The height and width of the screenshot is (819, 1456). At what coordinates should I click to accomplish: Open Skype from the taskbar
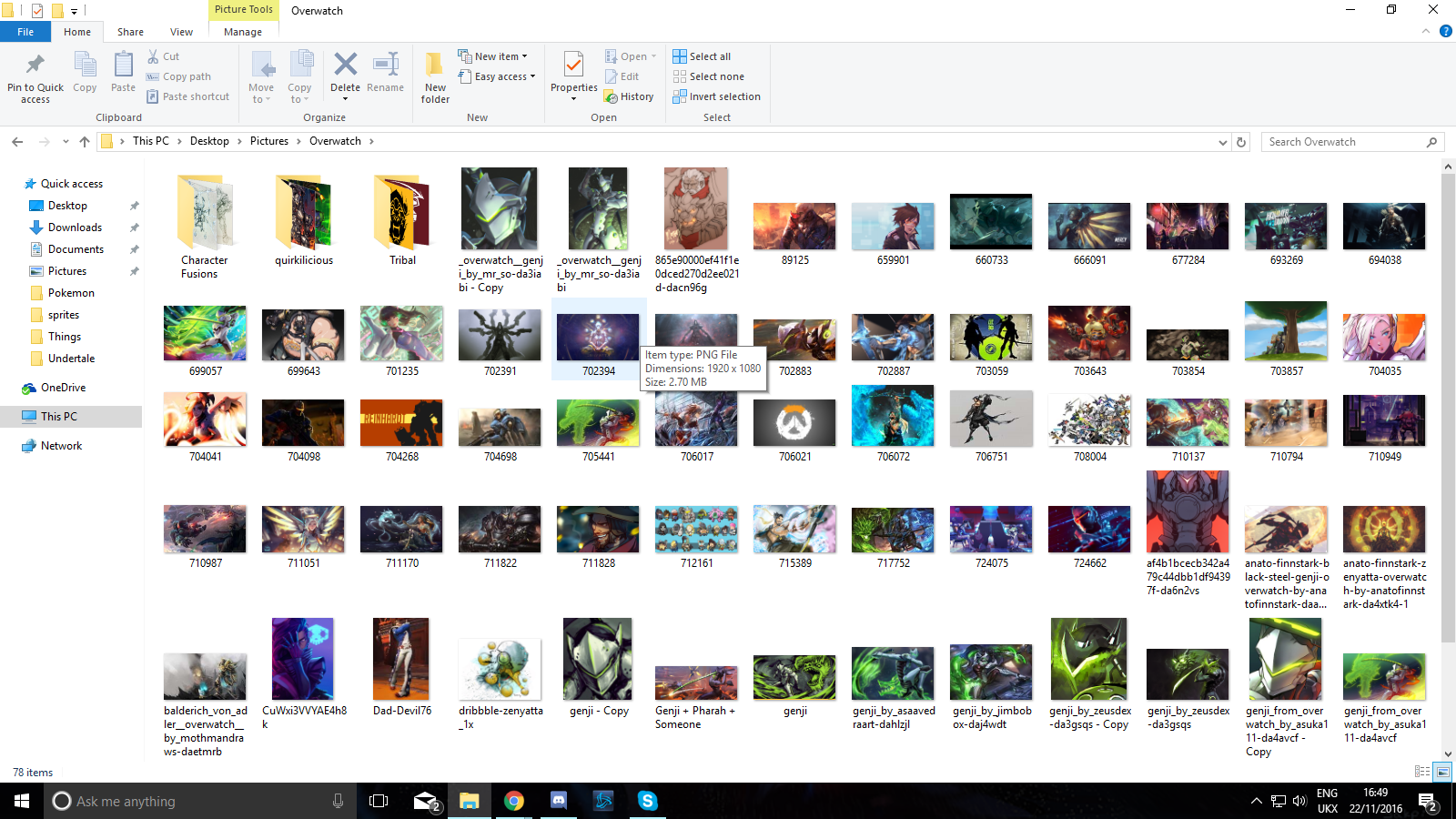point(648,801)
